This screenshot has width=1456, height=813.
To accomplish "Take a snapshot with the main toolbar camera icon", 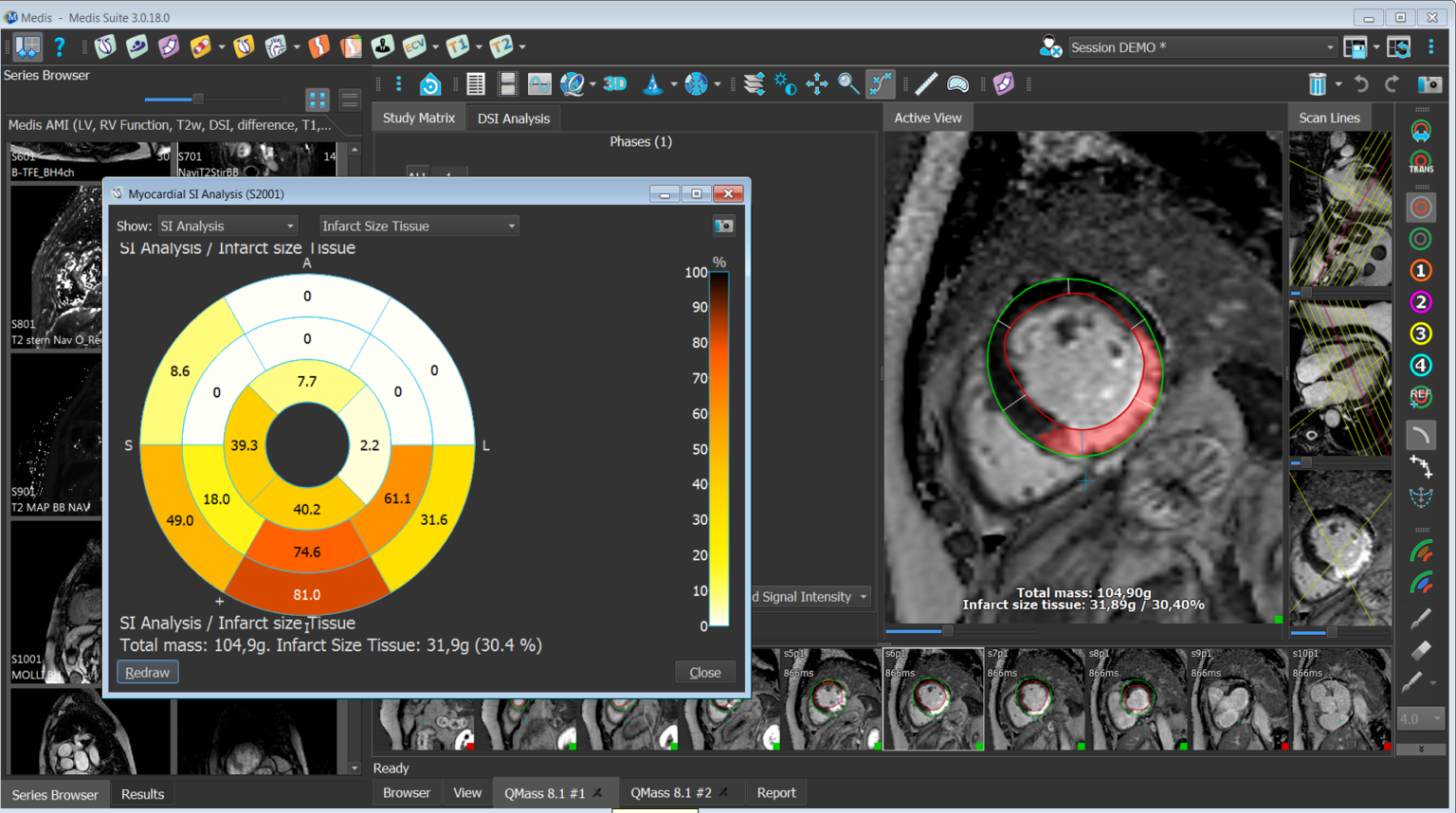I will coord(1429,84).
